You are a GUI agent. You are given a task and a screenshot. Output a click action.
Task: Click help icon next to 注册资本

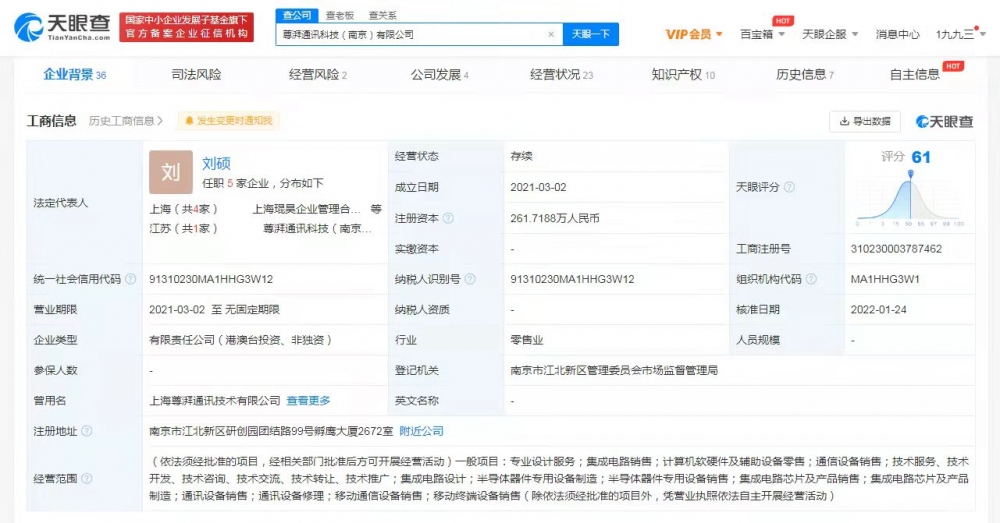click(448, 218)
